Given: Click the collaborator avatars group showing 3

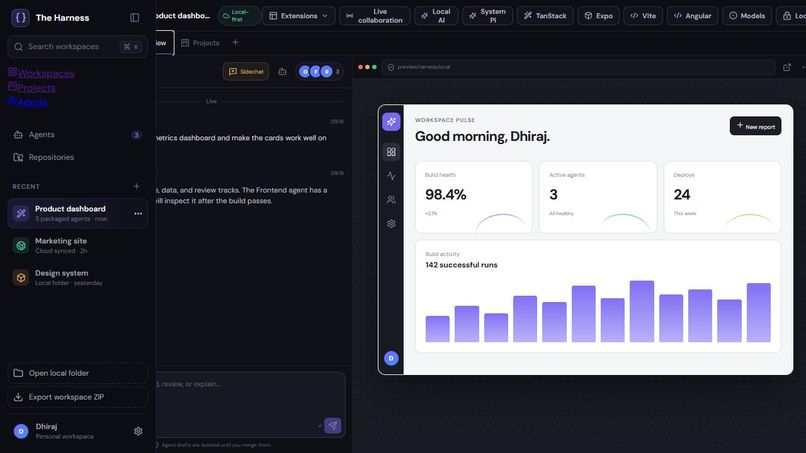Looking at the screenshot, I should coord(319,71).
